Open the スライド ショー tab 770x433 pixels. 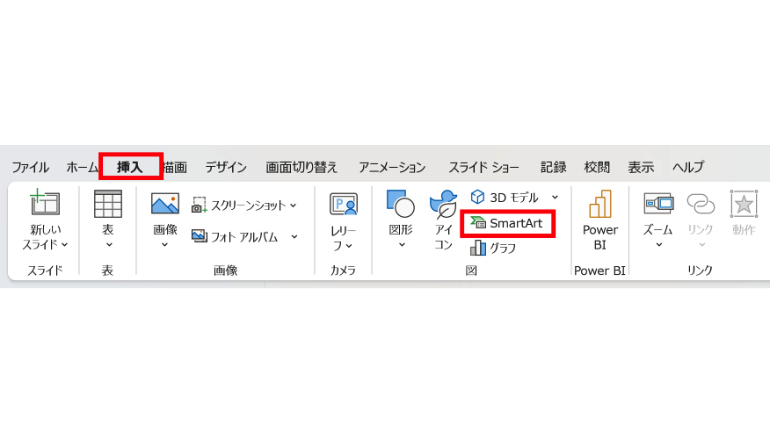[x=484, y=167]
